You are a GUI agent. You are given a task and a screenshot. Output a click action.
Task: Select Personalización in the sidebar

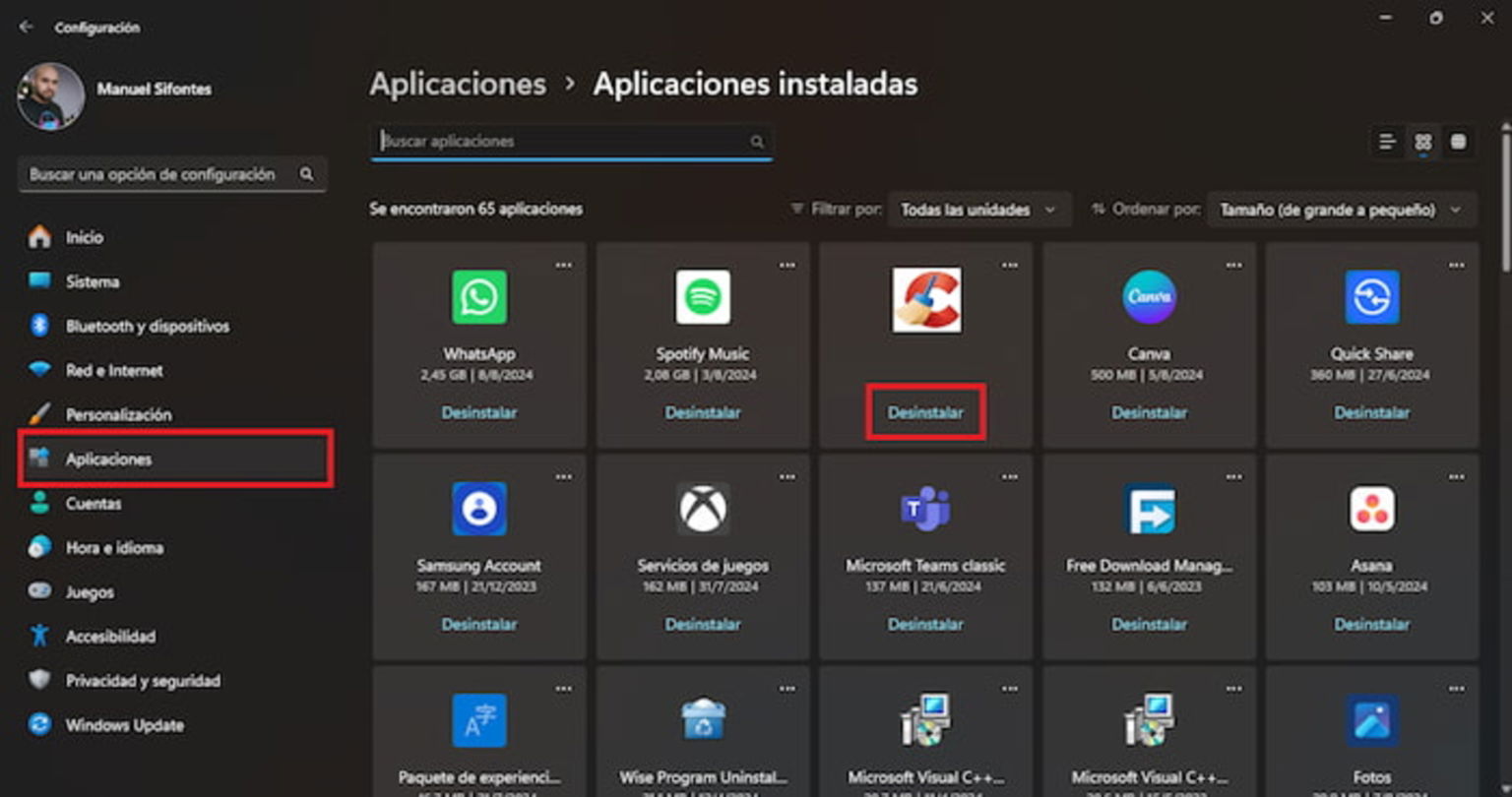[x=174, y=414]
